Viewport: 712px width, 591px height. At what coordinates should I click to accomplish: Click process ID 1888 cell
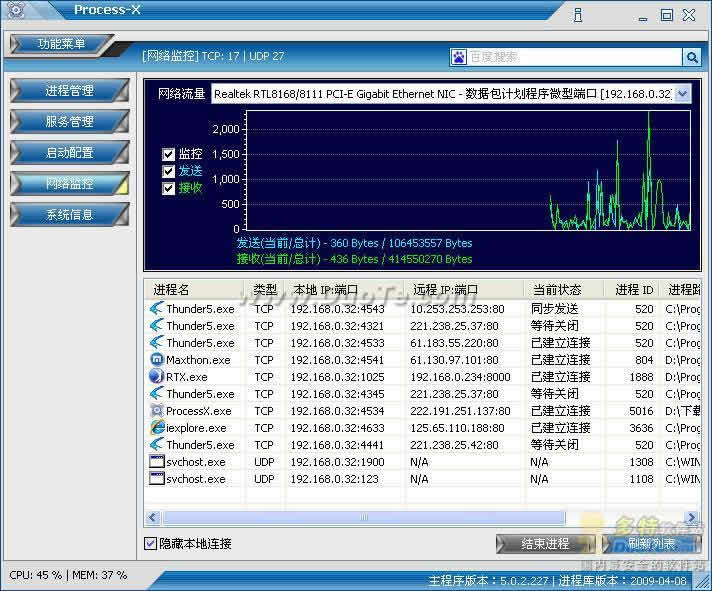point(641,377)
